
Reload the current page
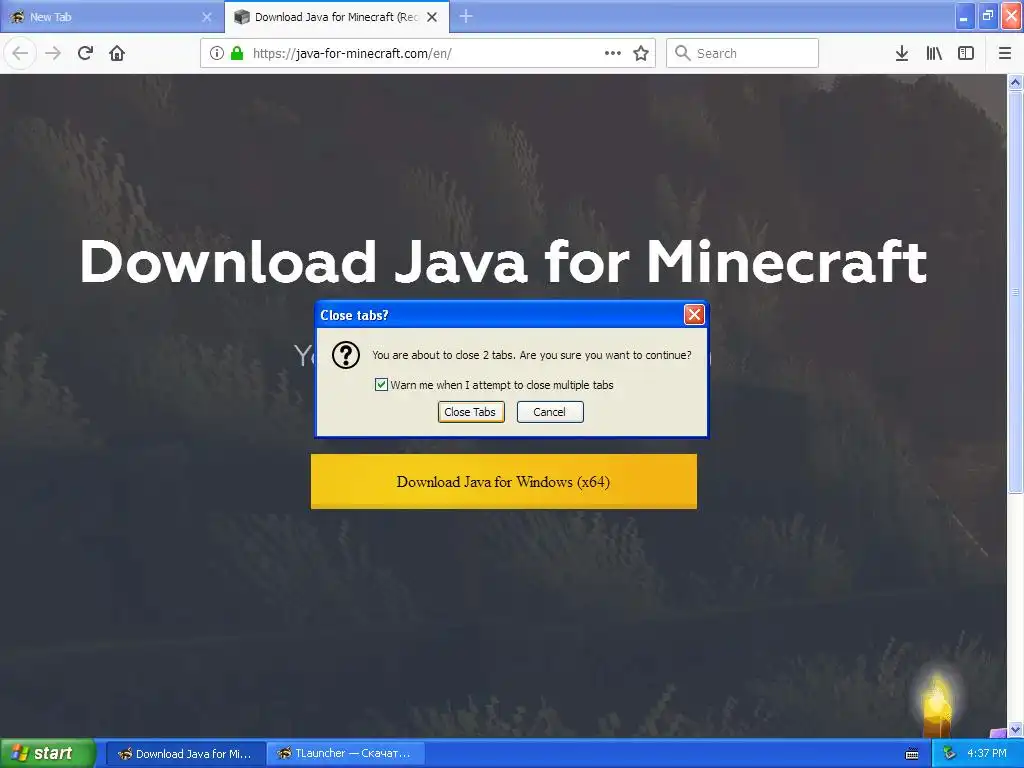coord(85,53)
